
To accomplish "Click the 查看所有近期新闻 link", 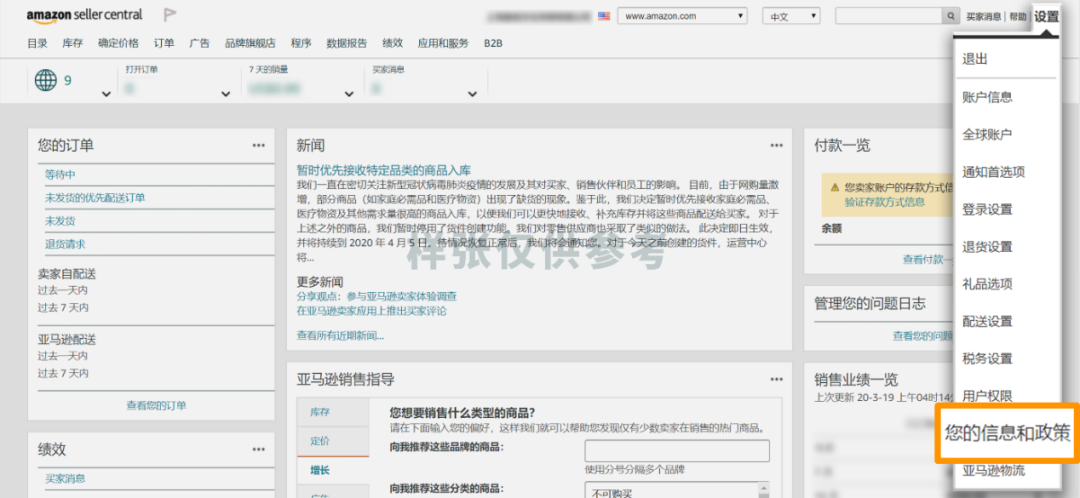I will point(340,335).
